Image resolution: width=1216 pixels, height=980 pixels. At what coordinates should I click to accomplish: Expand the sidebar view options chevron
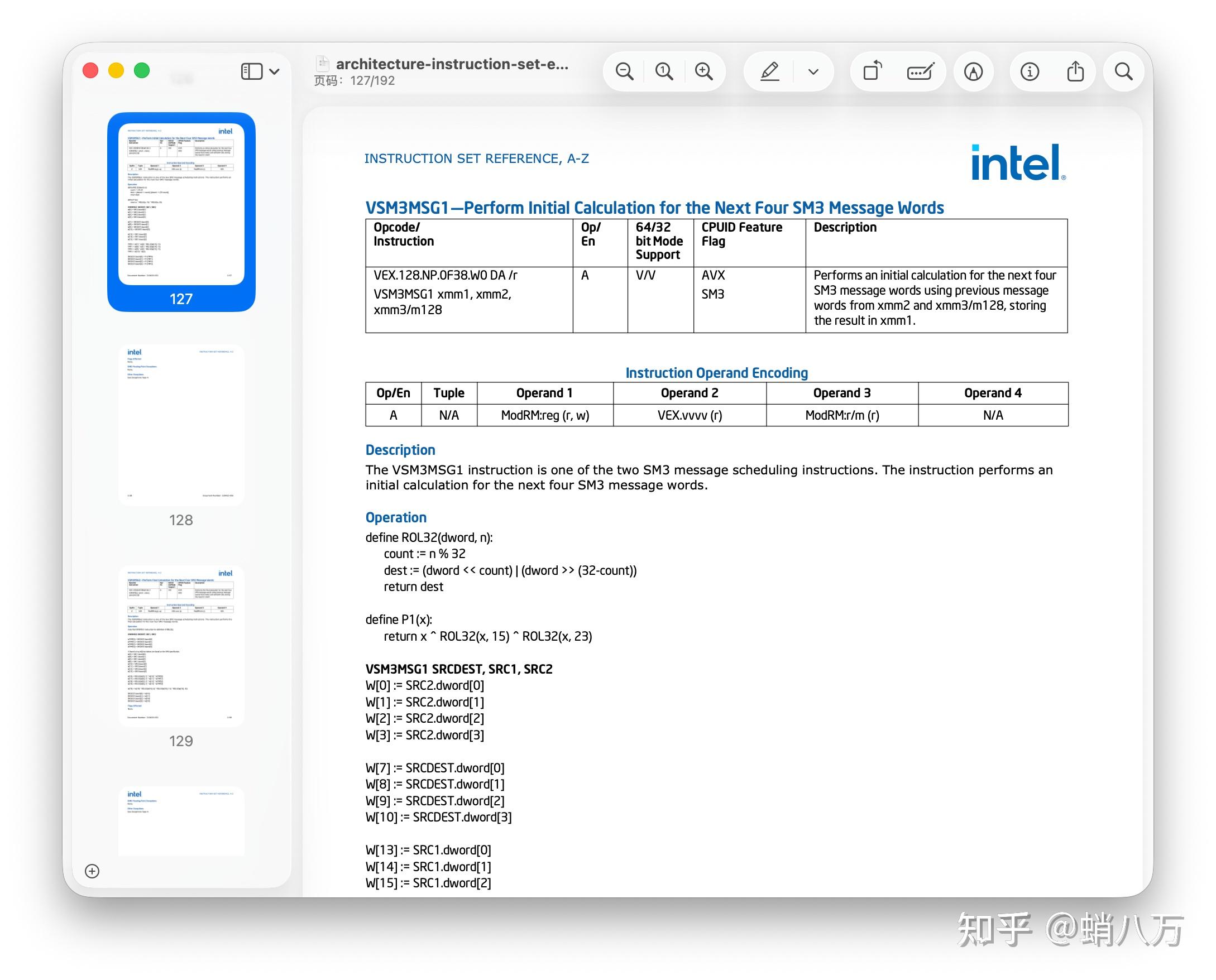[x=275, y=71]
